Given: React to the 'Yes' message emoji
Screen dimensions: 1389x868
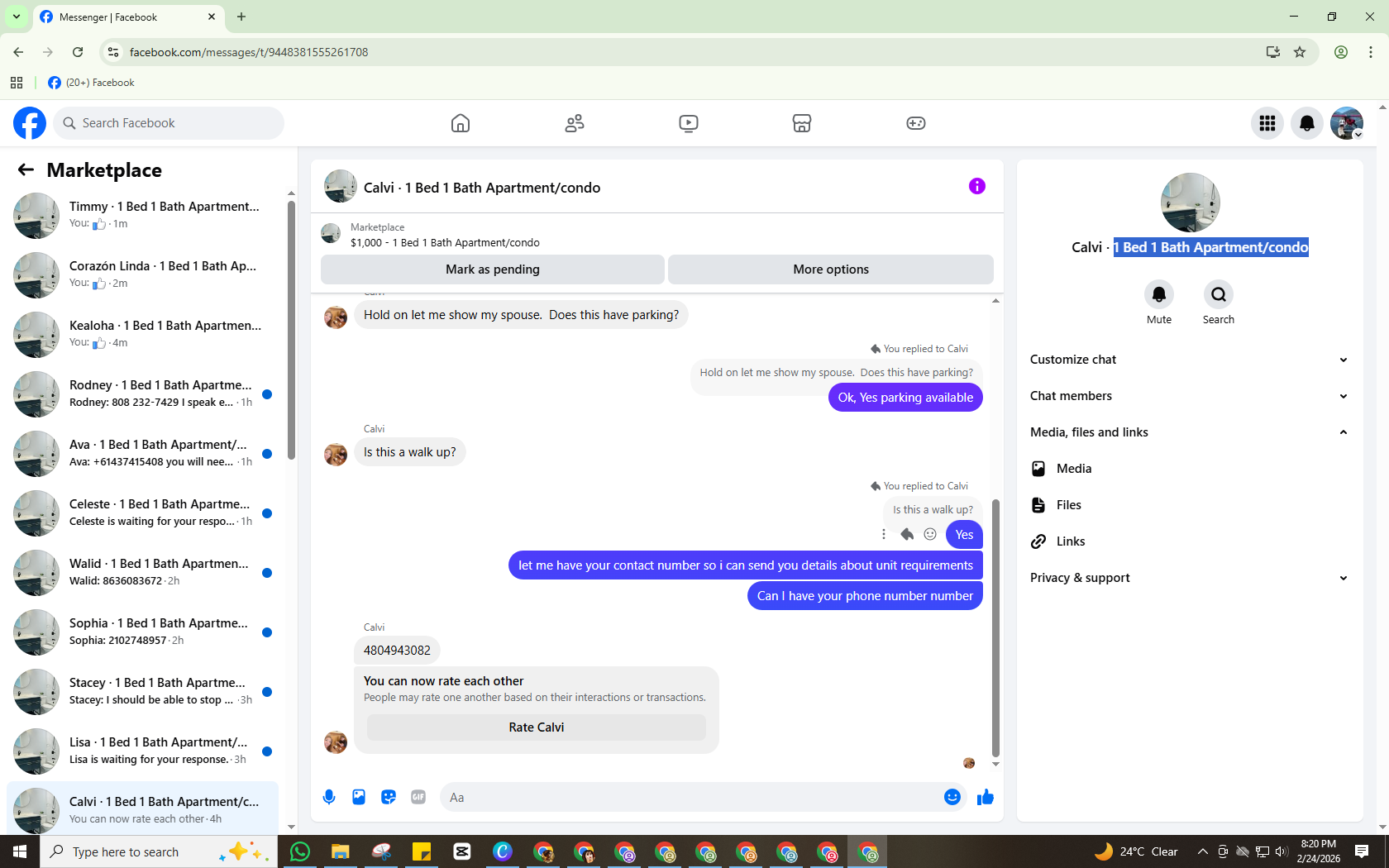Looking at the screenshot, I should pyautogui.click(x=930, y=534).
